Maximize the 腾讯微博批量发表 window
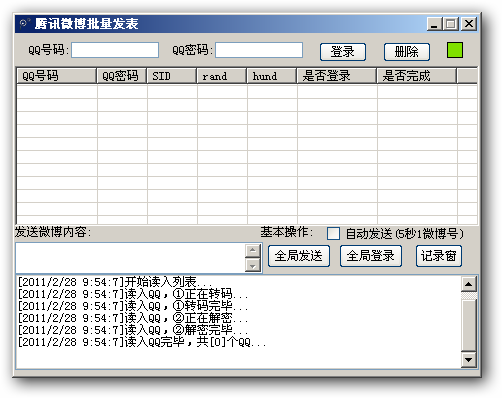502x398 pixels. pyautogui.click(x=451, y=24)
